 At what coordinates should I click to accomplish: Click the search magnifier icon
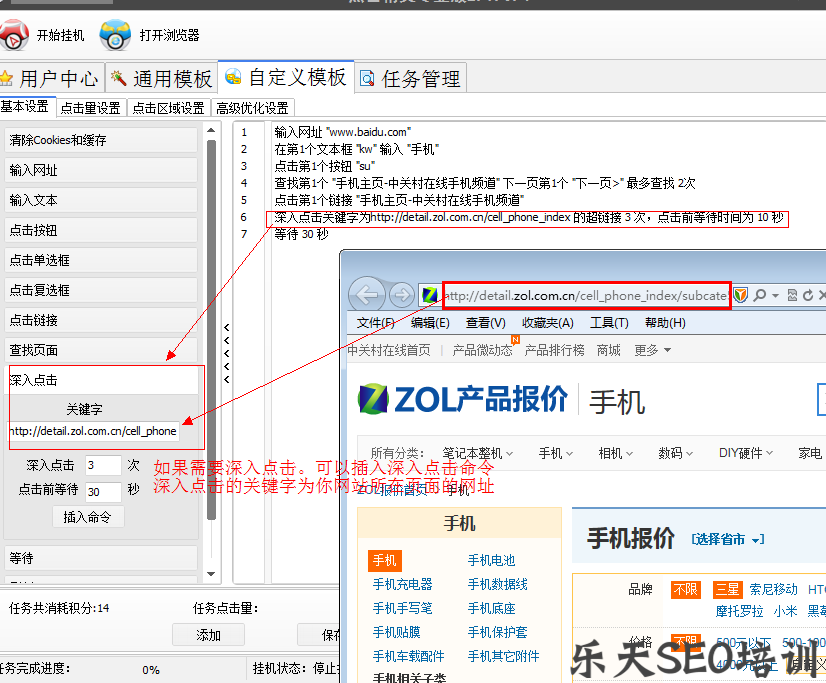tap(762, 294)
